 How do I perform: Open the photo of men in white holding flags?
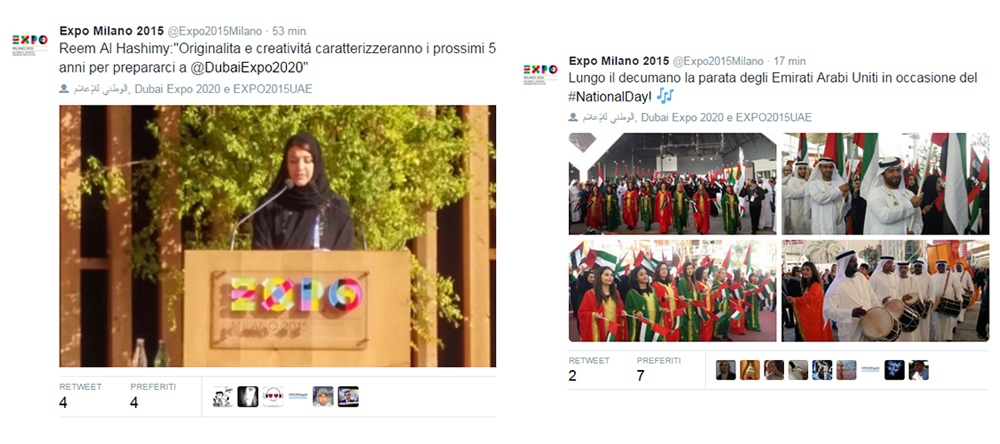coord(885,184)
